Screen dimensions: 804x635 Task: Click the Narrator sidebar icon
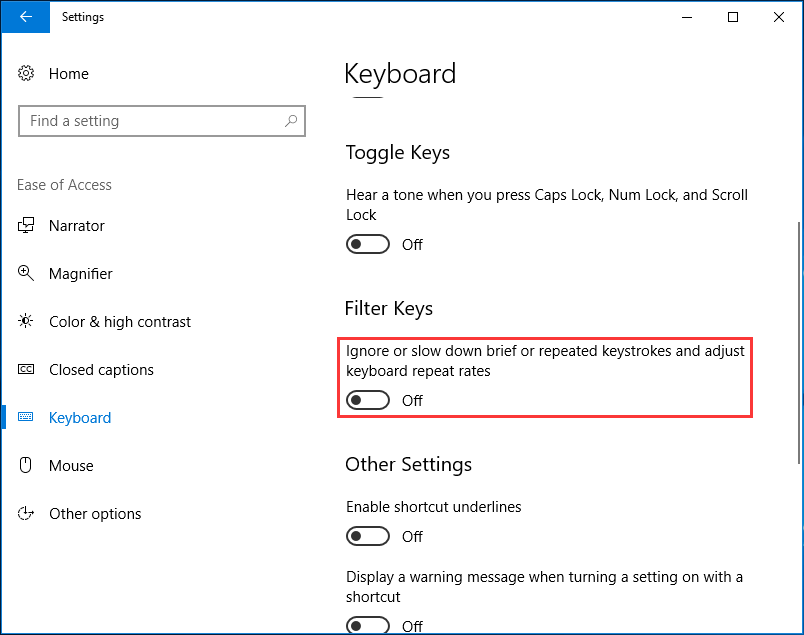(x=27, y=226)
